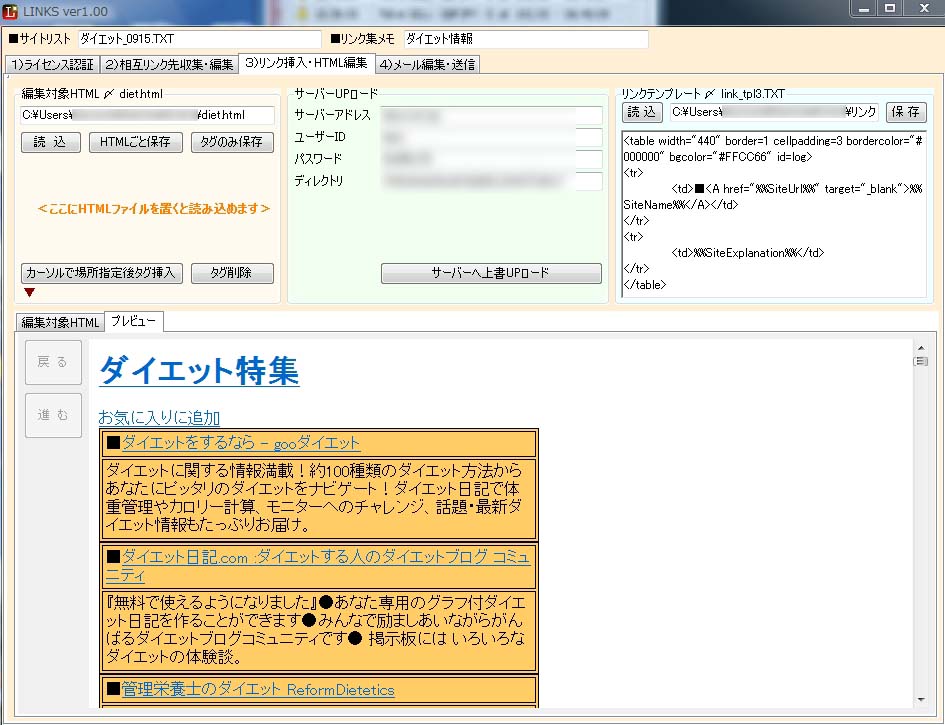
Task: Click 読込 button in リンクテンプレート panel
Action: pyautogui.click(x=642, y=112)
